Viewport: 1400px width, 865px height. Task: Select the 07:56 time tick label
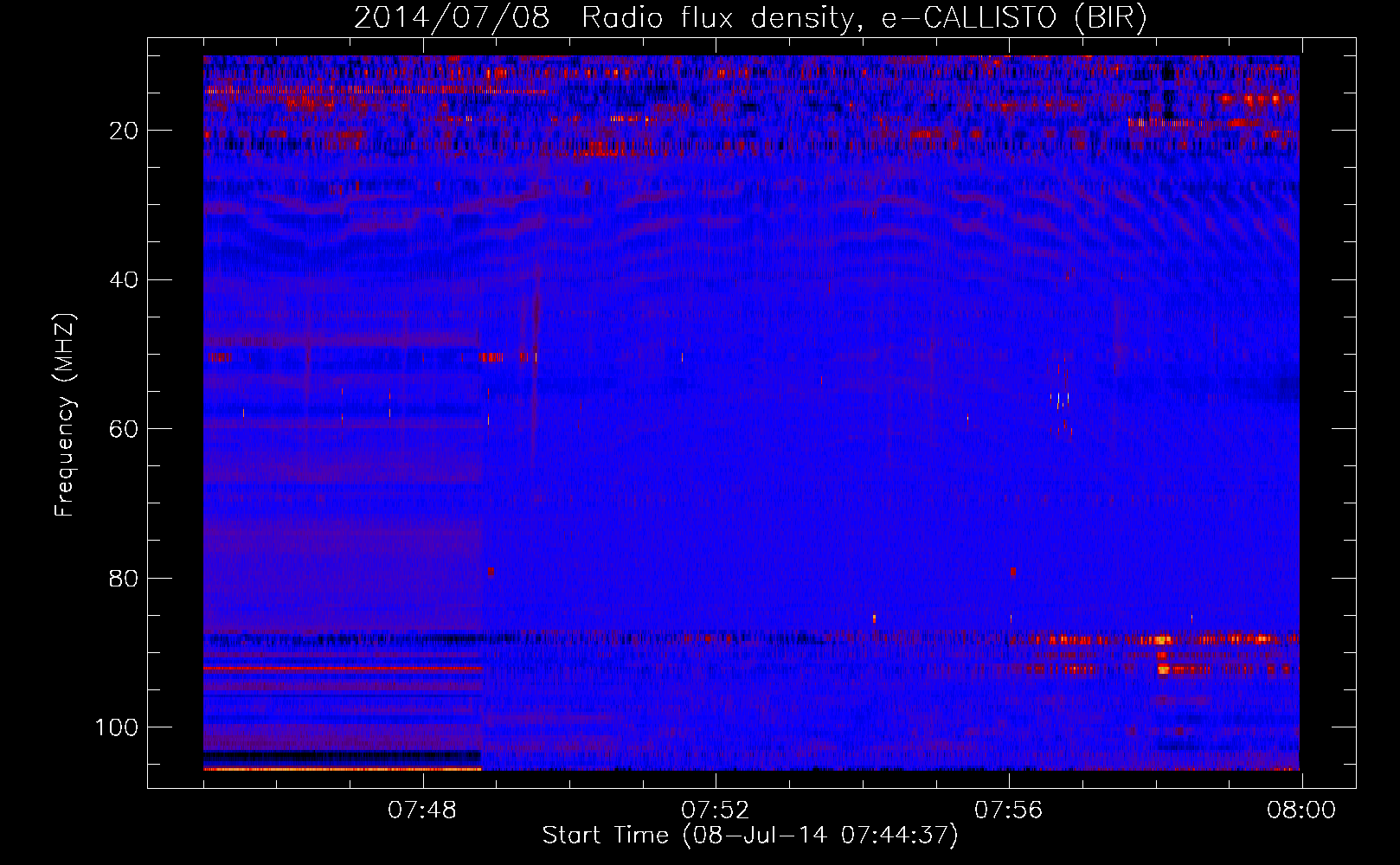1009,811
